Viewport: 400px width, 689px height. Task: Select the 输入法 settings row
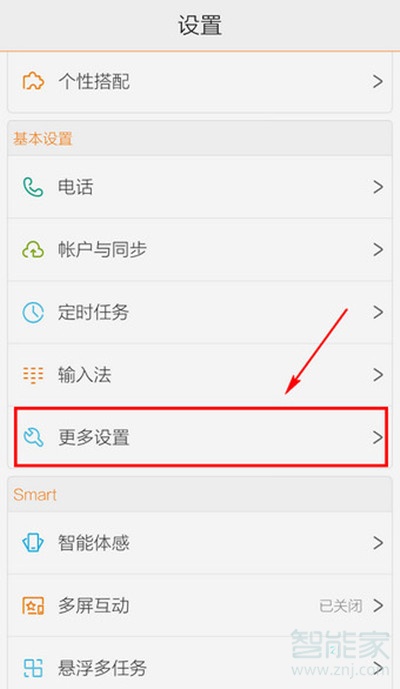click(200, 375)
